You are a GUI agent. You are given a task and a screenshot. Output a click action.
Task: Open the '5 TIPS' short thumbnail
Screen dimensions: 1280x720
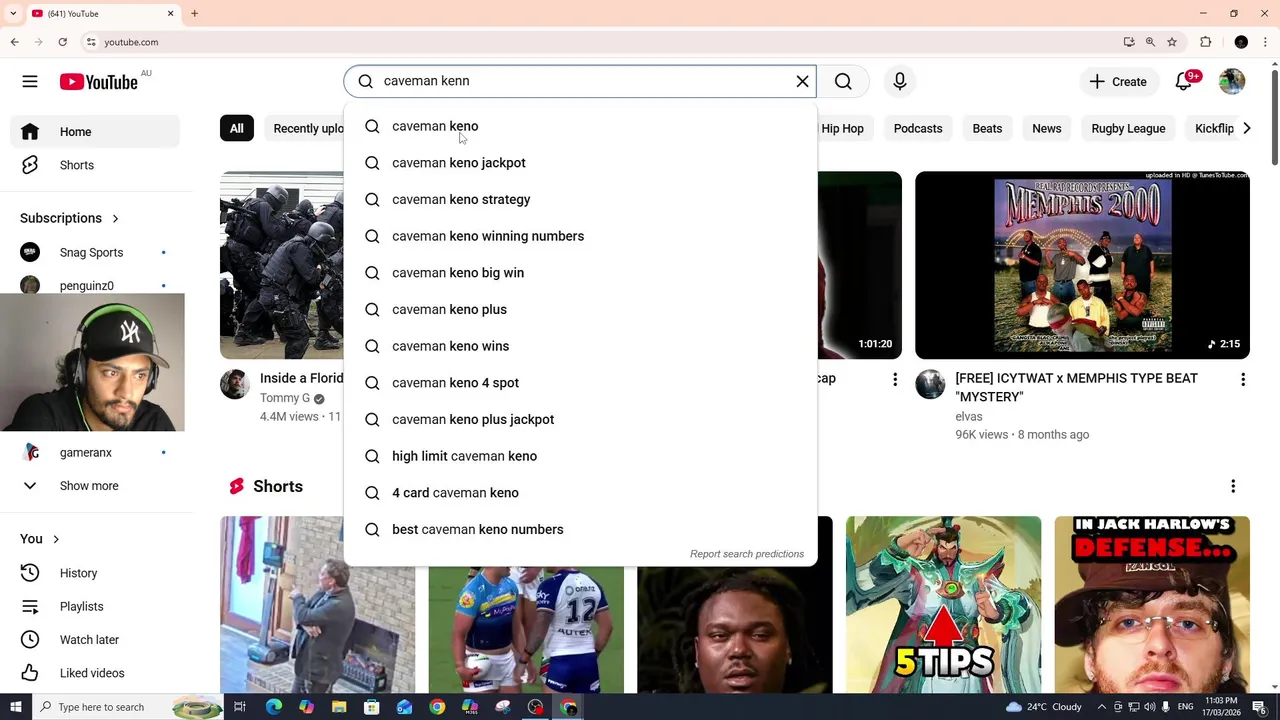(943, 604)
